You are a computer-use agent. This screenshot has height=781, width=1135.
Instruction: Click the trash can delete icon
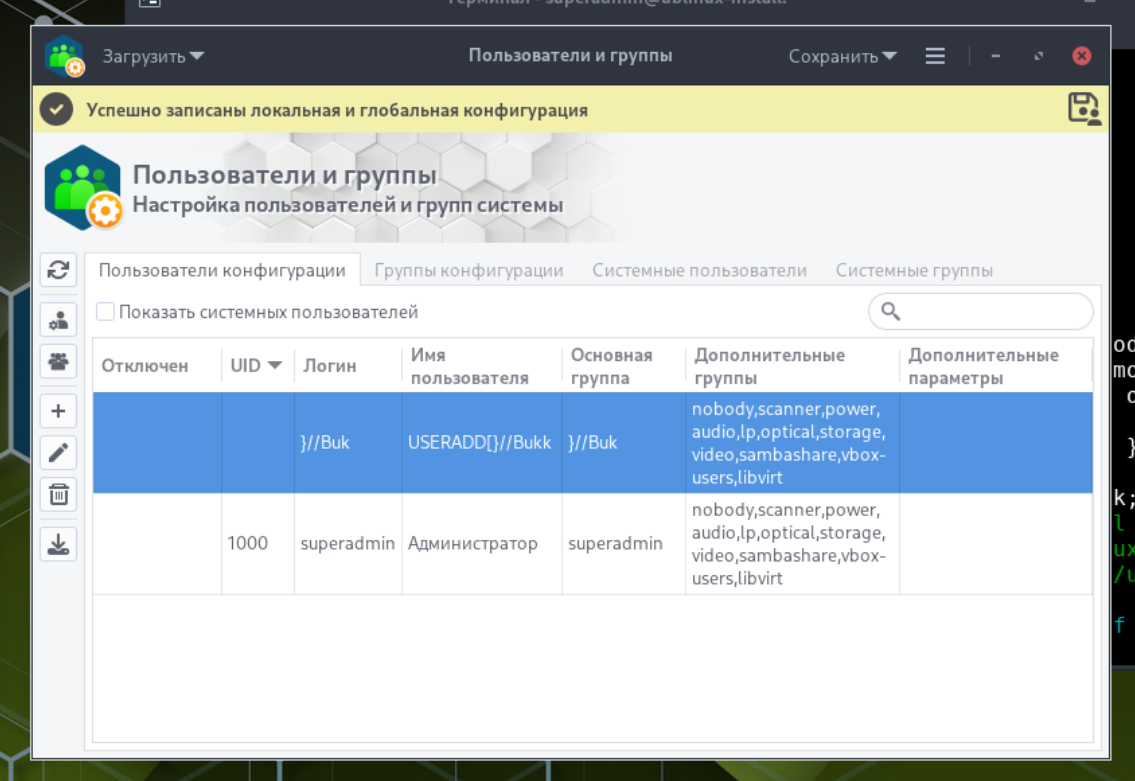58,494
